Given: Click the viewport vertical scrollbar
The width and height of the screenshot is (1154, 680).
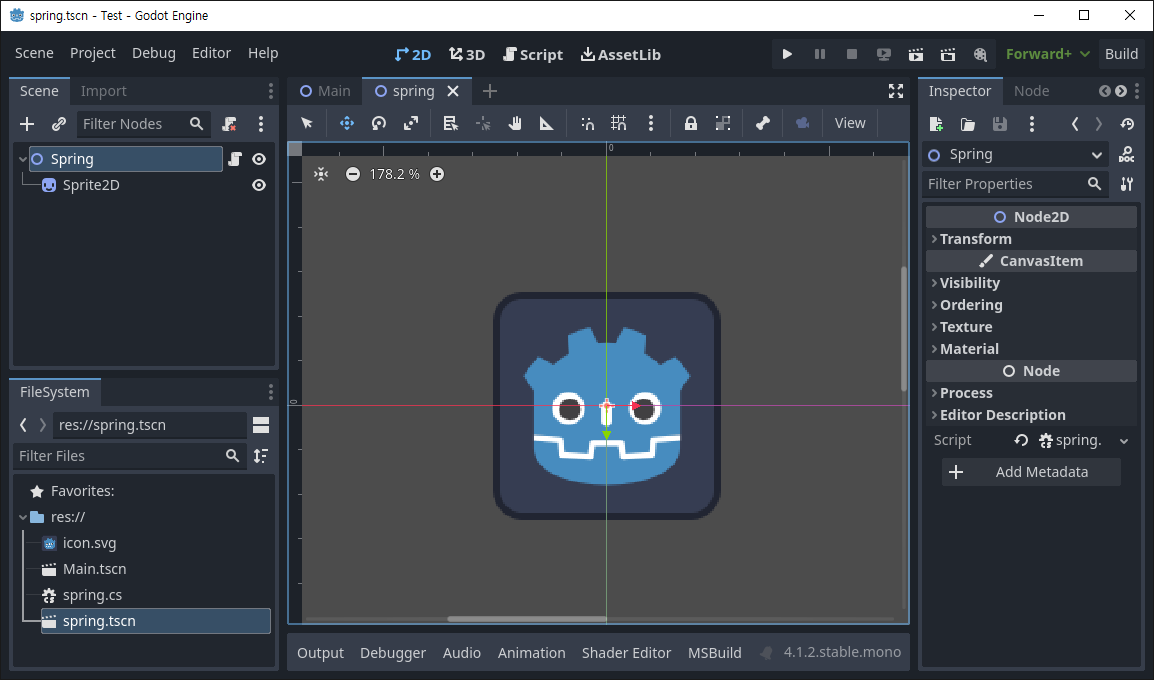Looking at the screenshot, I should pos(904,328).
